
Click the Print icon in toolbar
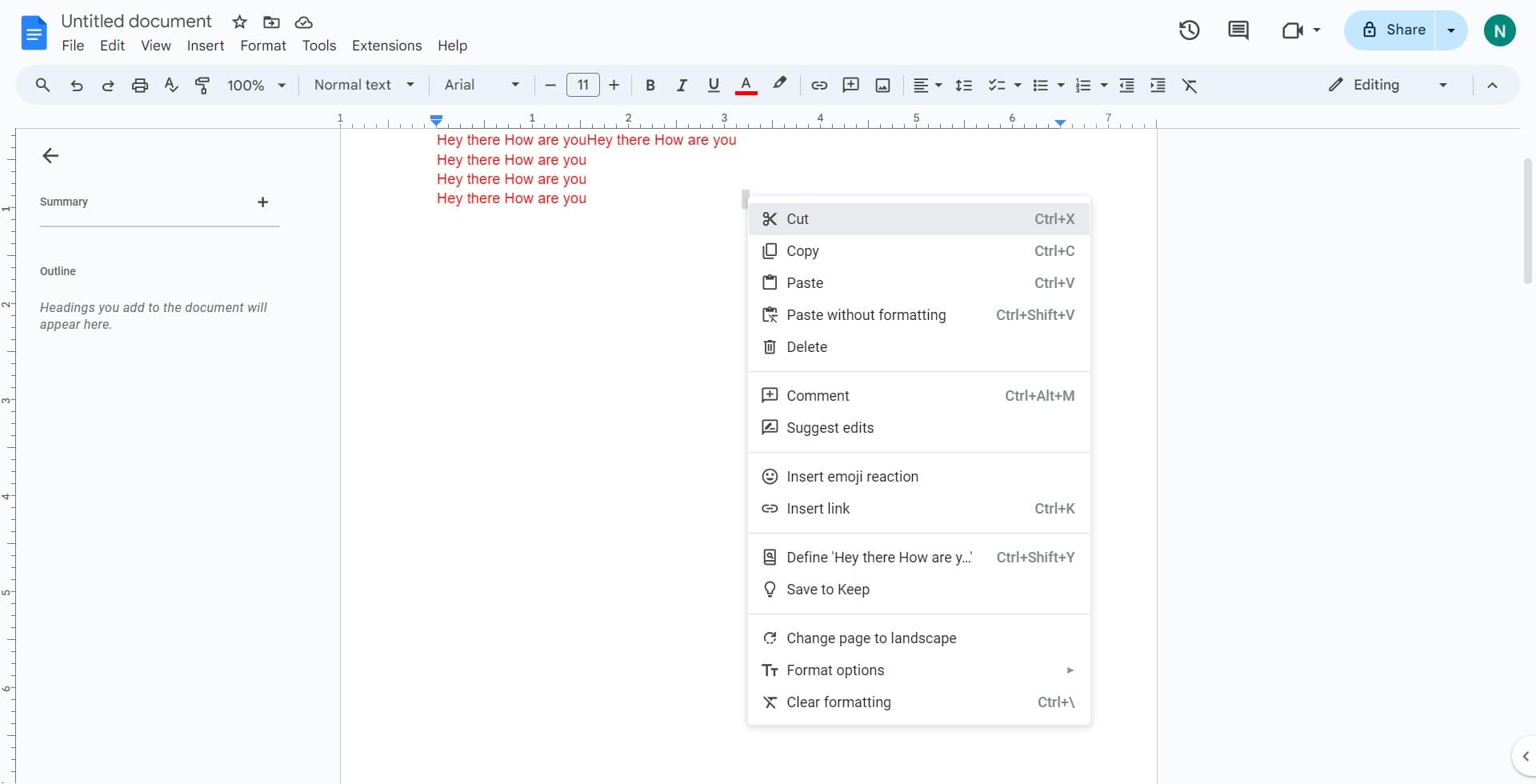click(140, 86)
